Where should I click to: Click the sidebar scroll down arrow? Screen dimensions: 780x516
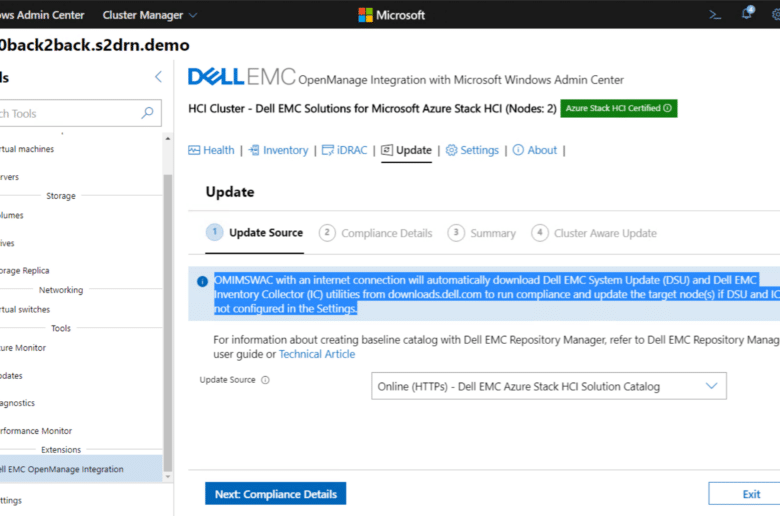[168, 476]
